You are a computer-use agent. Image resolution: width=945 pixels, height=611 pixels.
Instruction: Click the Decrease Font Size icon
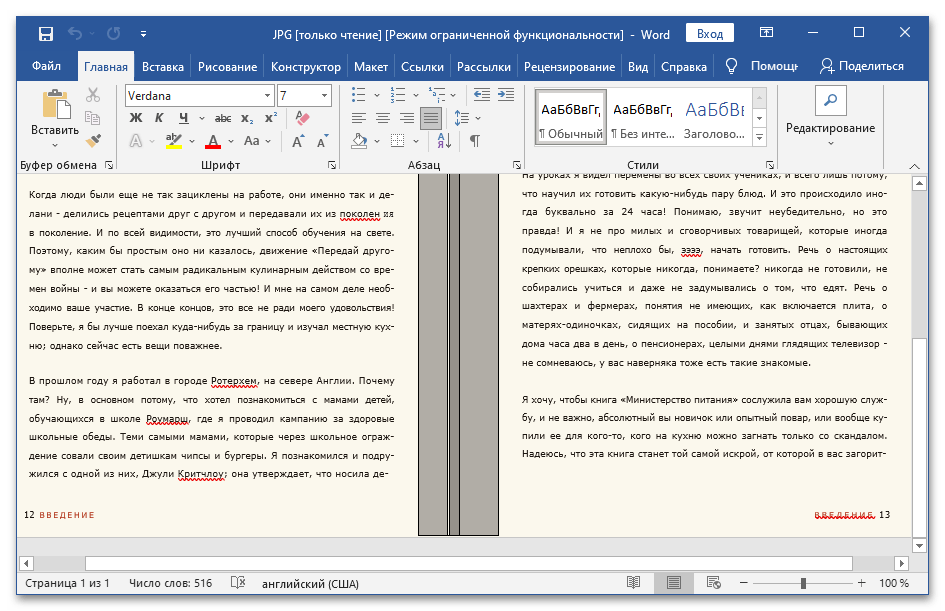(x=322, y=141)
